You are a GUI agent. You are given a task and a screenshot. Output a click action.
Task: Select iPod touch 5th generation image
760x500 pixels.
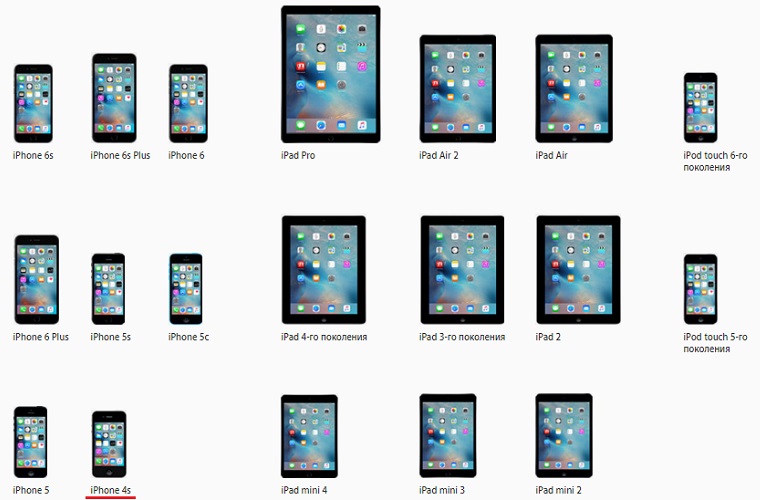[x=700, y=289]
